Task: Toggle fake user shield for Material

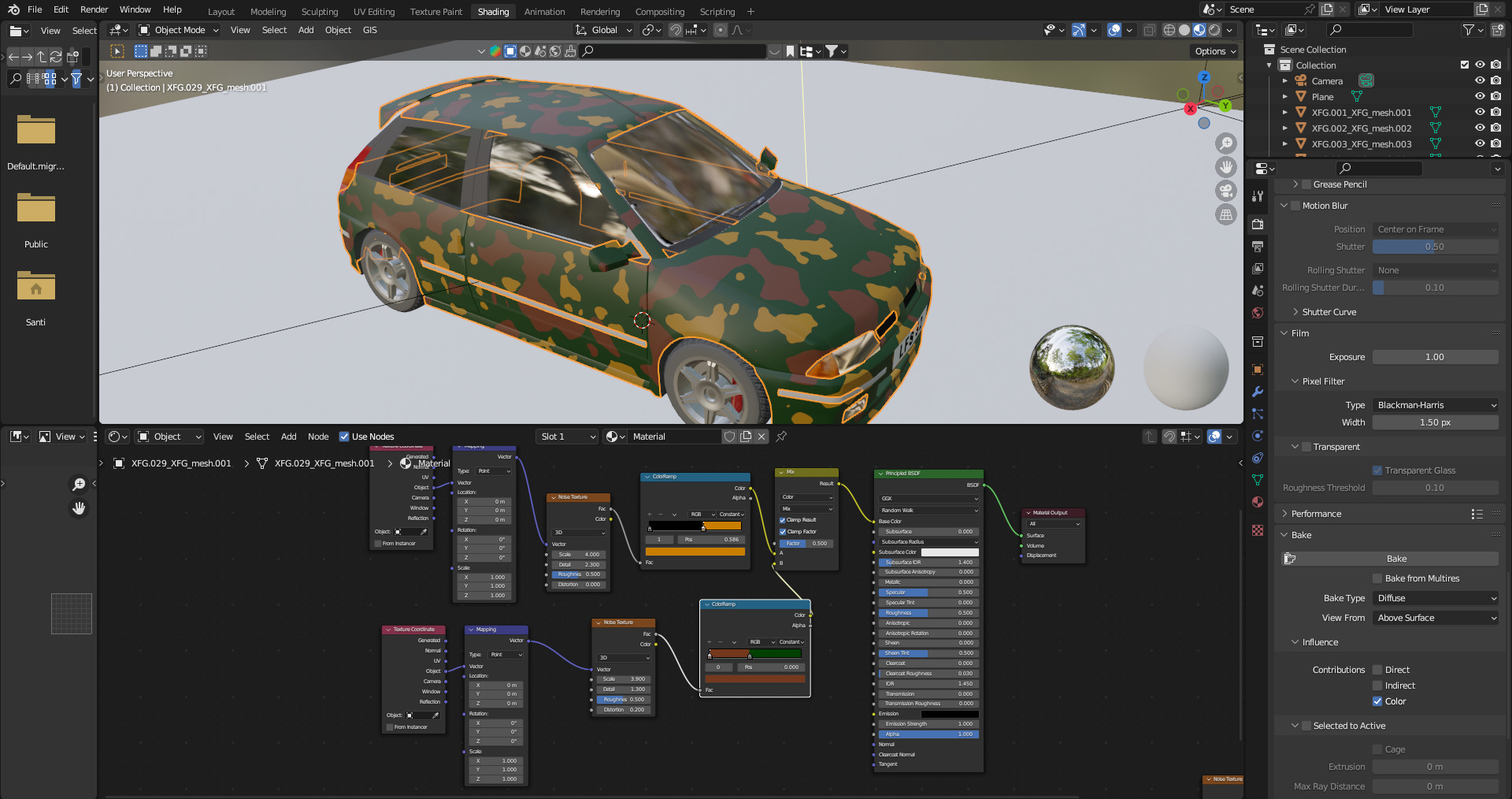Action: point(730,437)
